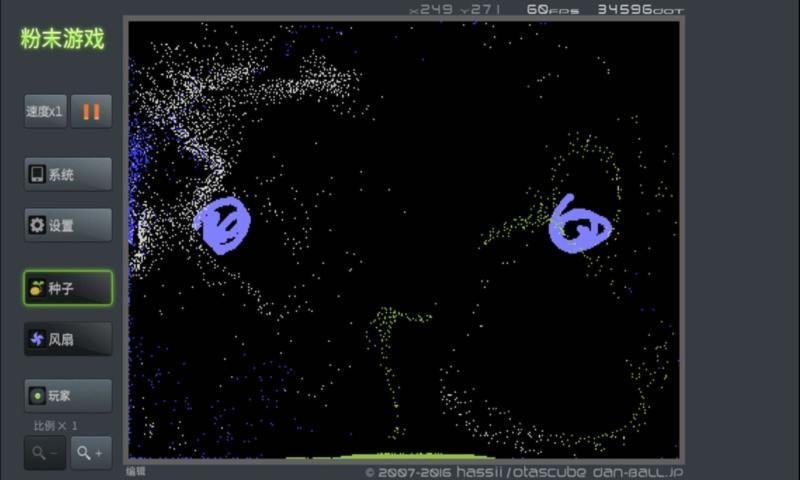Open the 系统 system menu
Viewport: 800px width, 480px height.
click(x=68, y=174)
